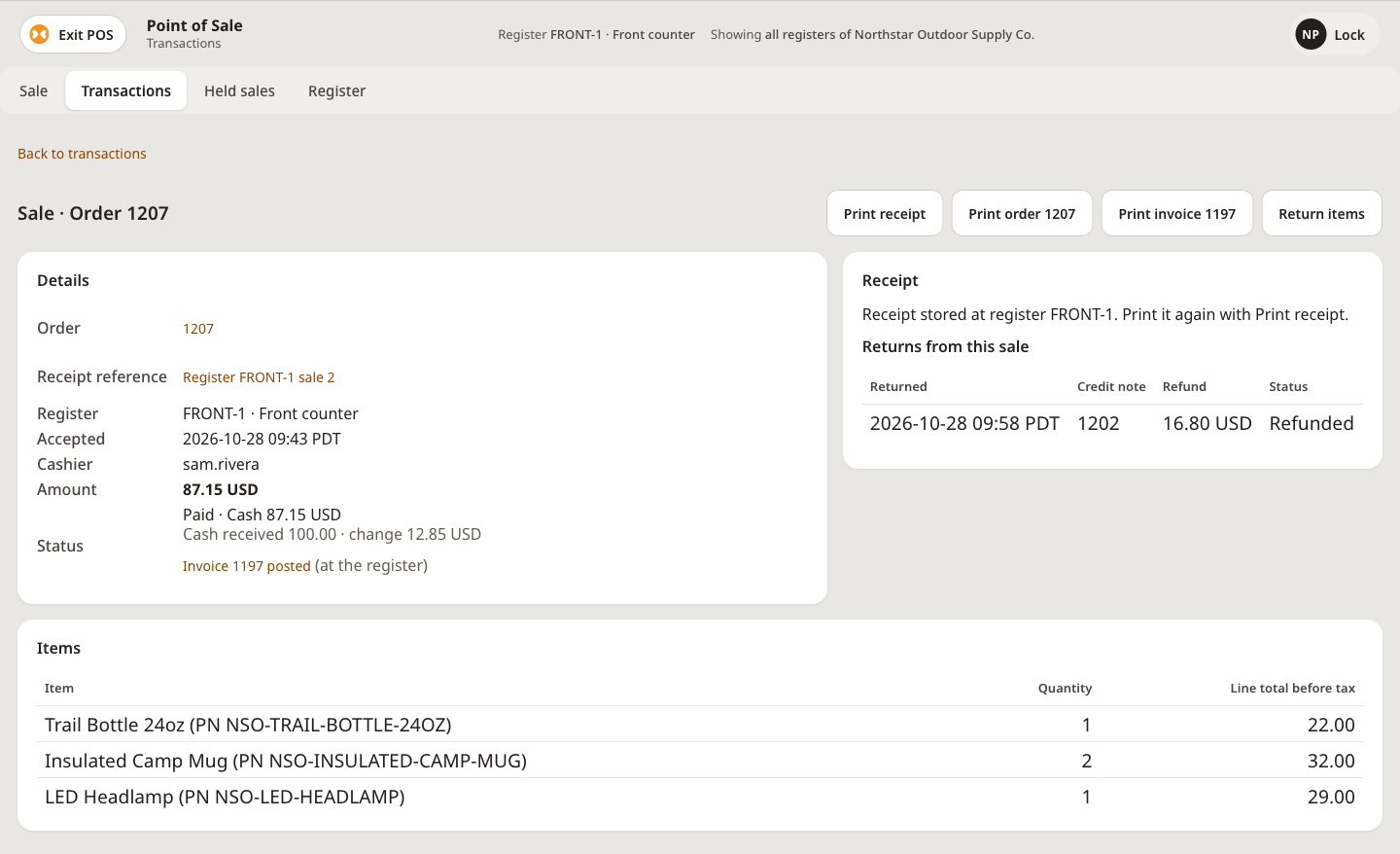Lock the POS session
The height and width of the screenshot is (854, 1400).
[1336, 34]
